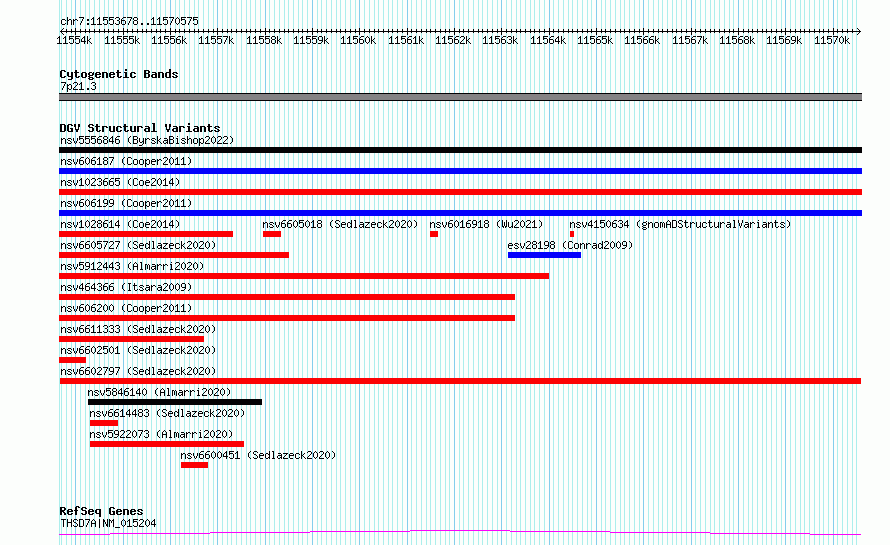Screen dimensions: 890x545
Task: Click the Cytogenetic Bands track title
Action: click(119, 74)
